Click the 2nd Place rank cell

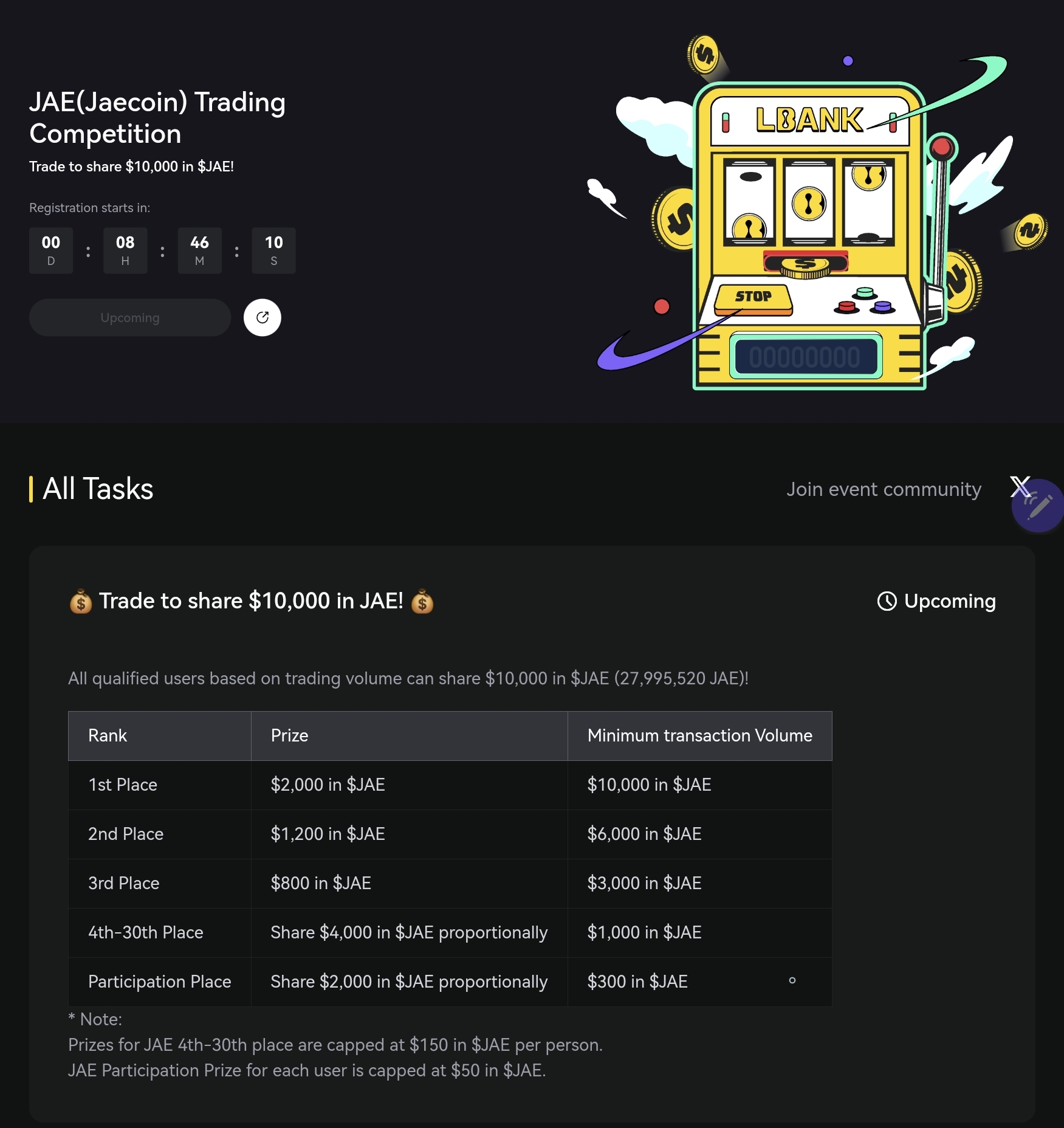(160, 834)
